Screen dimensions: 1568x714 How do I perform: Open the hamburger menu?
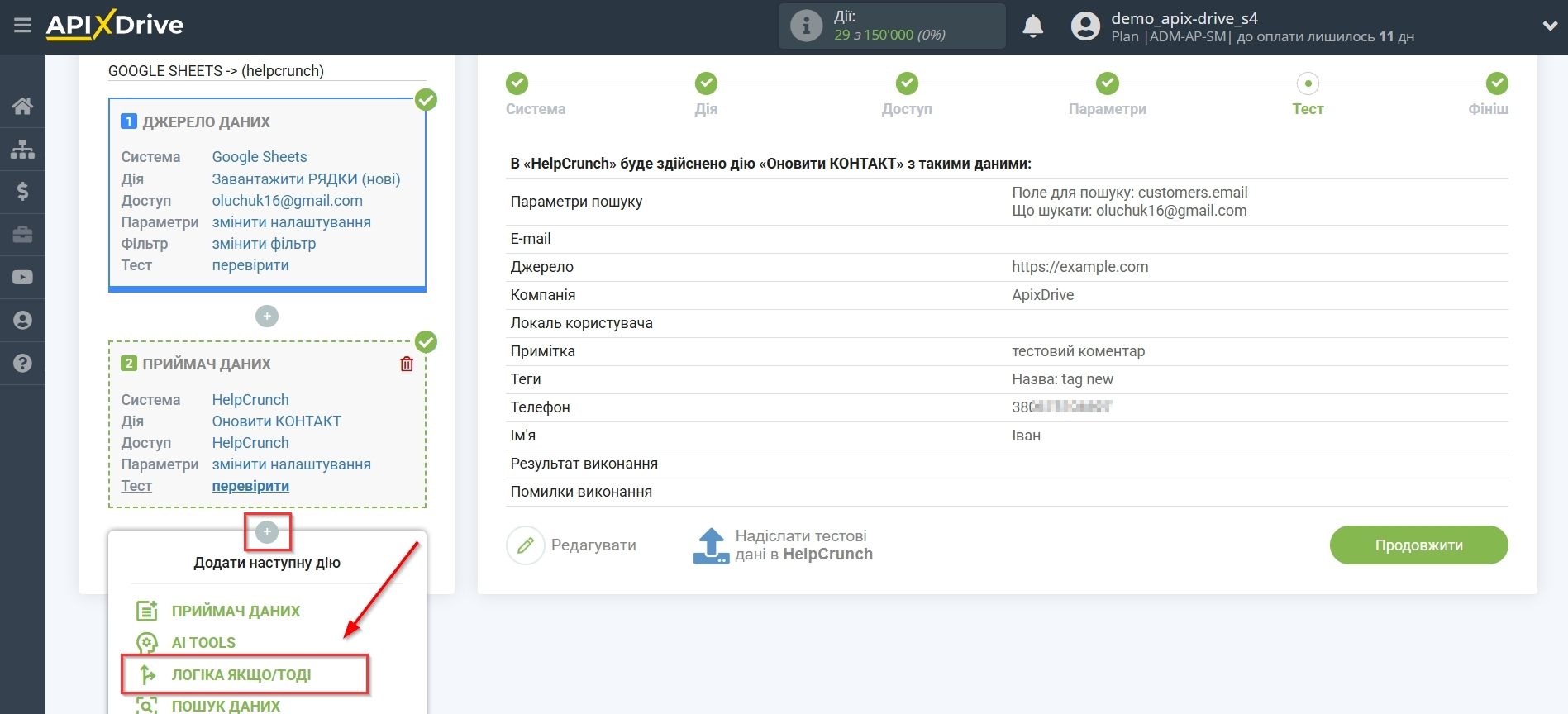(22, 26)
